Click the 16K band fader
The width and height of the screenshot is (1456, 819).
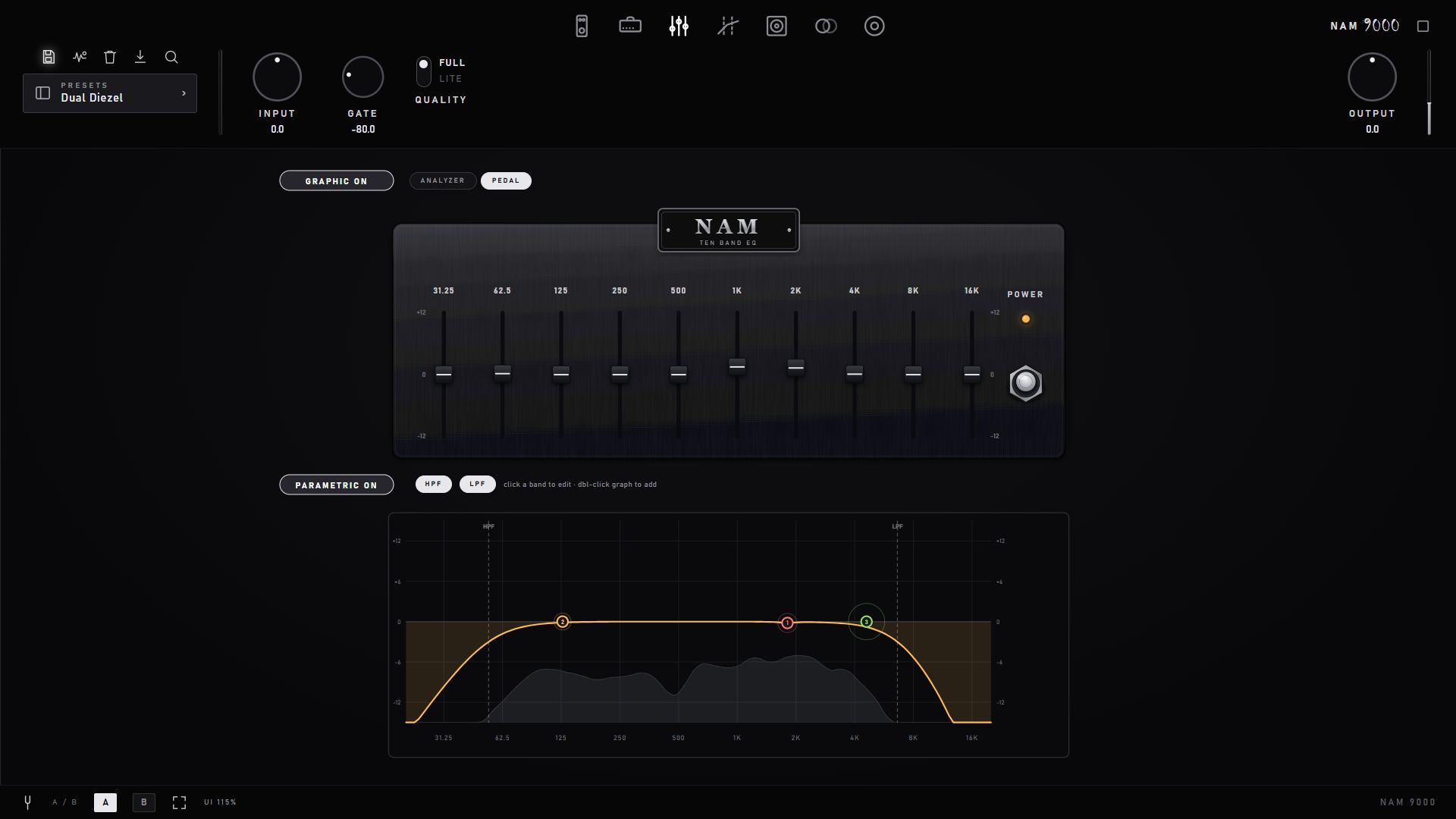coord(971,374)
